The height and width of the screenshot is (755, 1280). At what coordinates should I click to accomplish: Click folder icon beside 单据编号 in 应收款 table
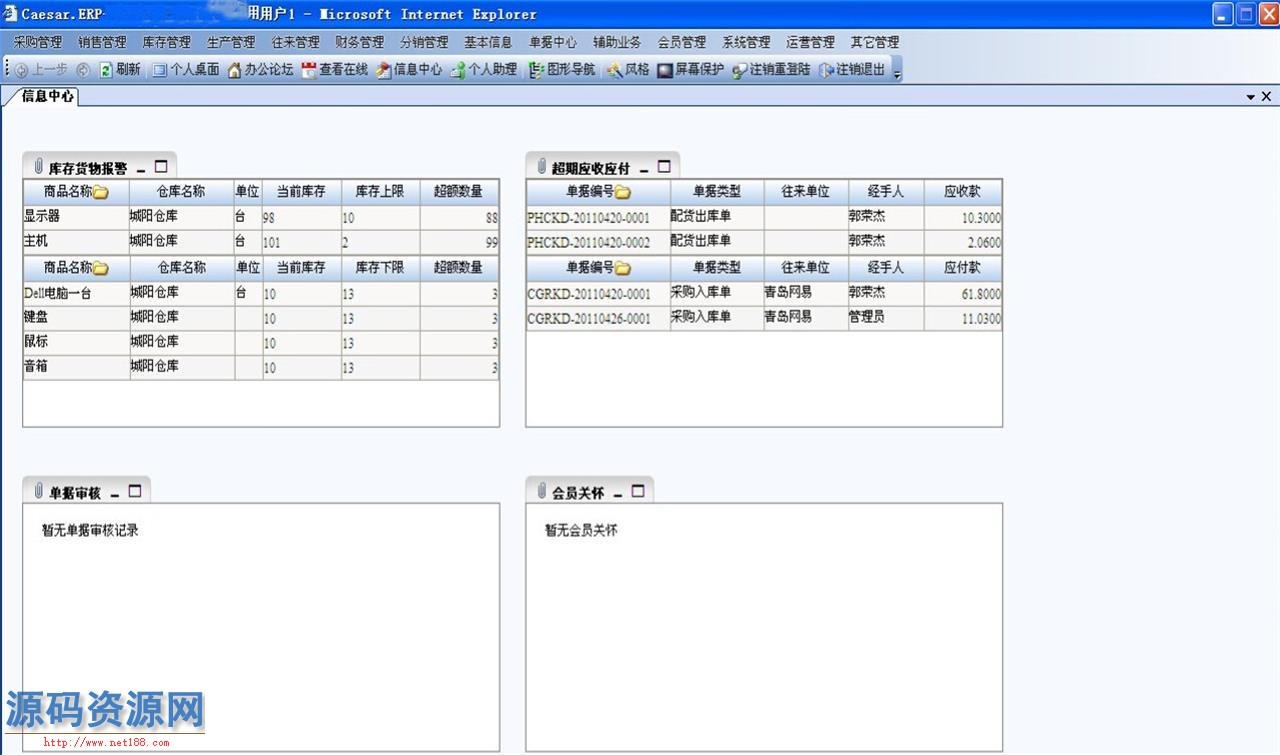pos(623,192)
